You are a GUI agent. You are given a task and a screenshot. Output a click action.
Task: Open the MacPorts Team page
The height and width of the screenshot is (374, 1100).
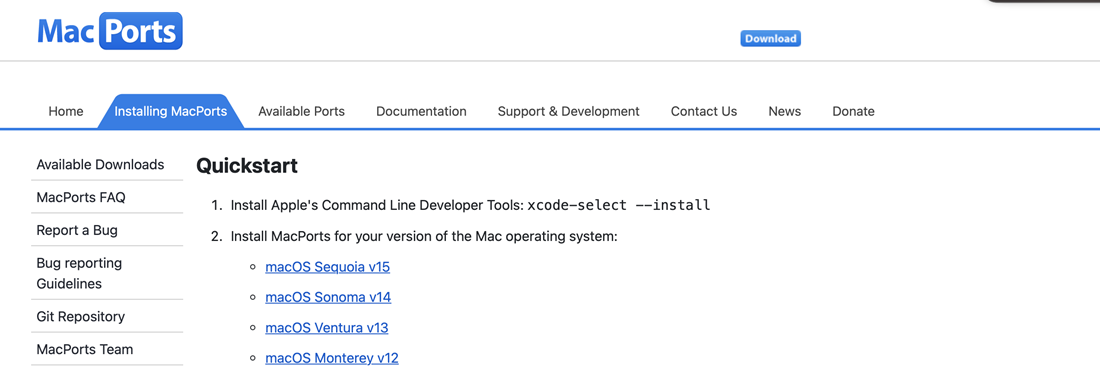107,349
